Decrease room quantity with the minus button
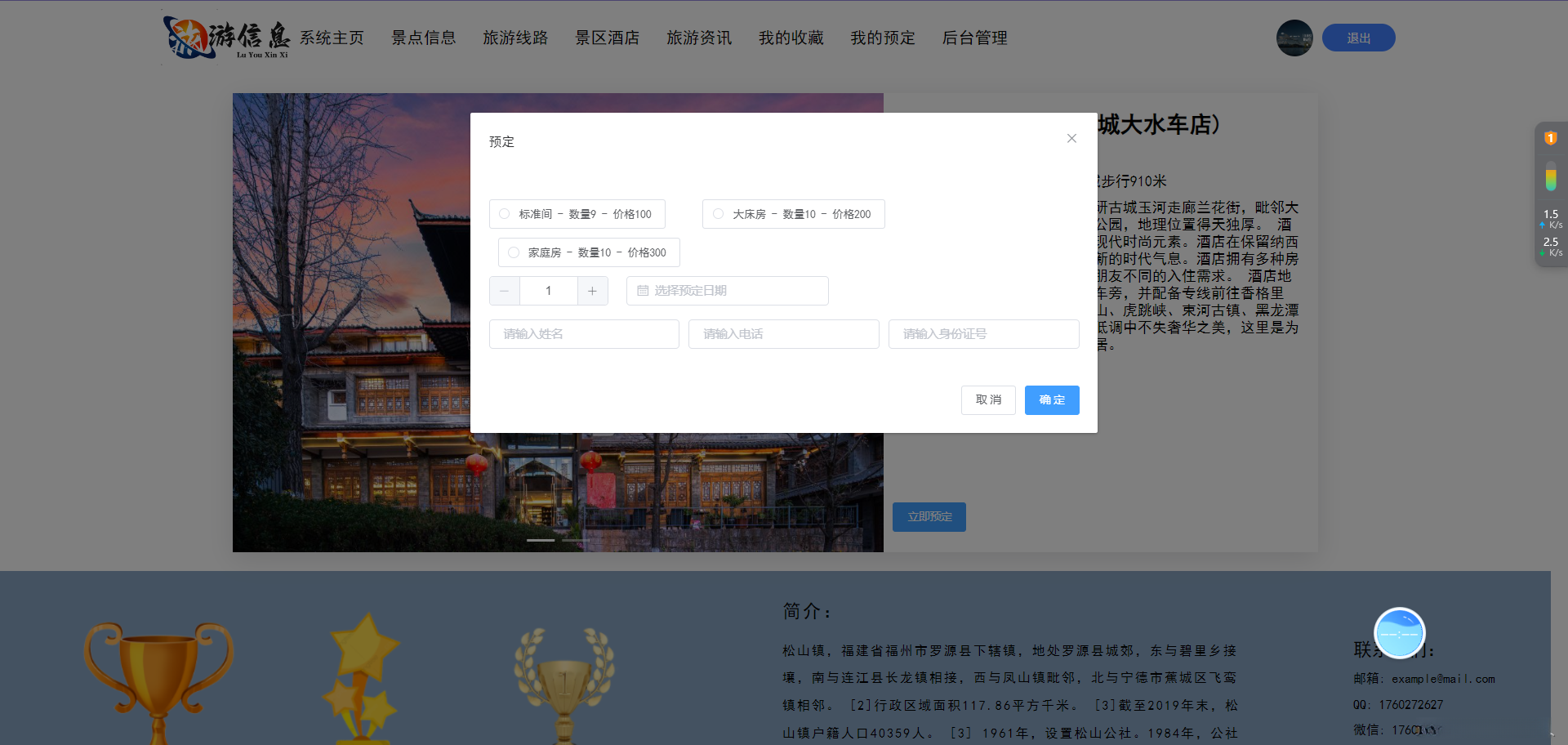 pyautogui.click(x=505, y=291)
